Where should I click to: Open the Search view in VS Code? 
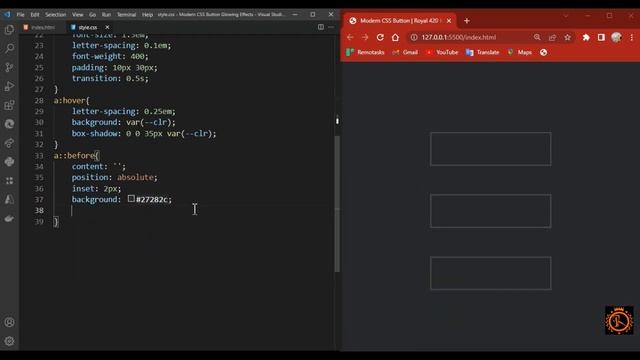(x=9, y=48)
